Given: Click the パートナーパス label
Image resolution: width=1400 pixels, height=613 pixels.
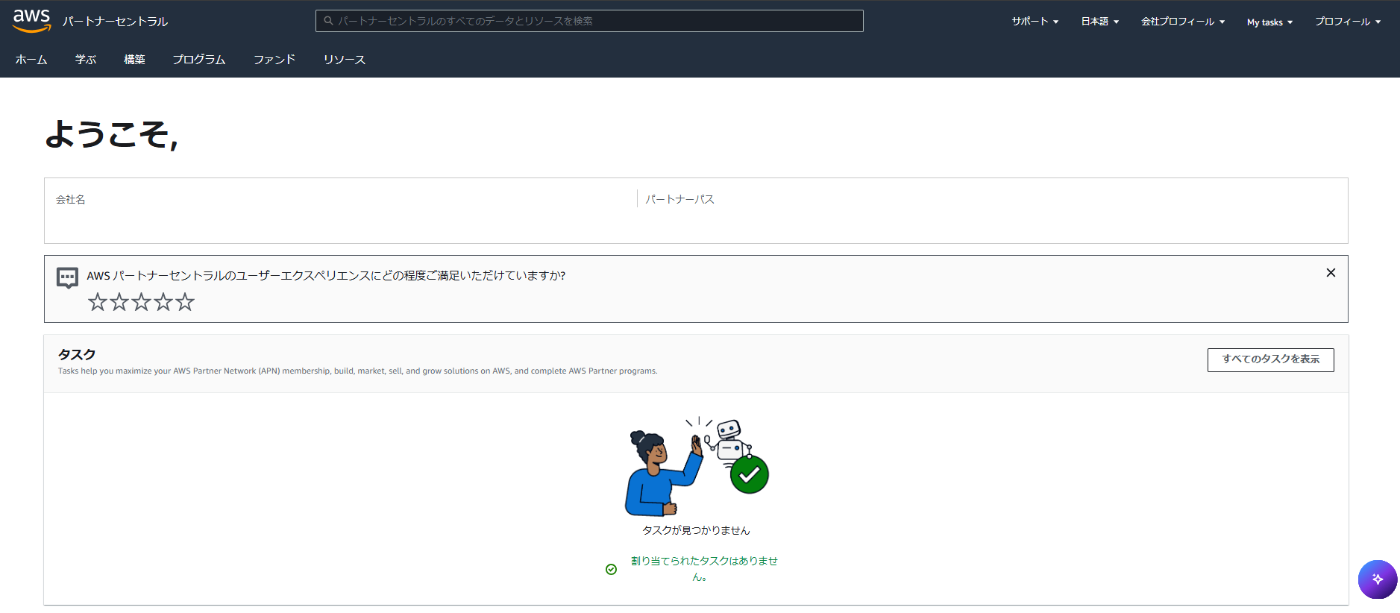Looking at the screenshot, I should 680,200.
